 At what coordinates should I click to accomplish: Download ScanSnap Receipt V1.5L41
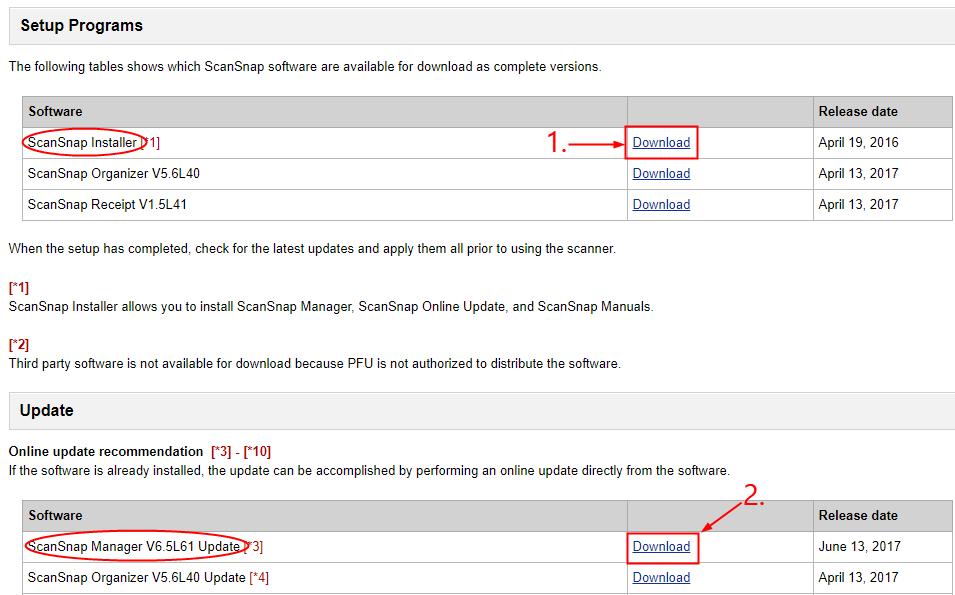(661, 204)
